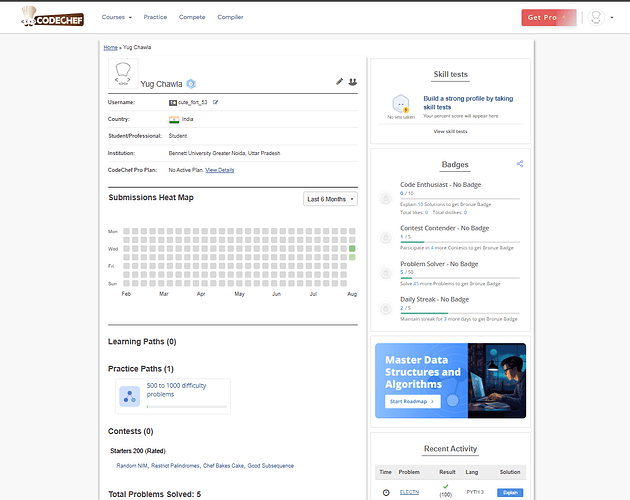
Task: Click the Problem Solver progress bar
Action: [x=460, y=278]
